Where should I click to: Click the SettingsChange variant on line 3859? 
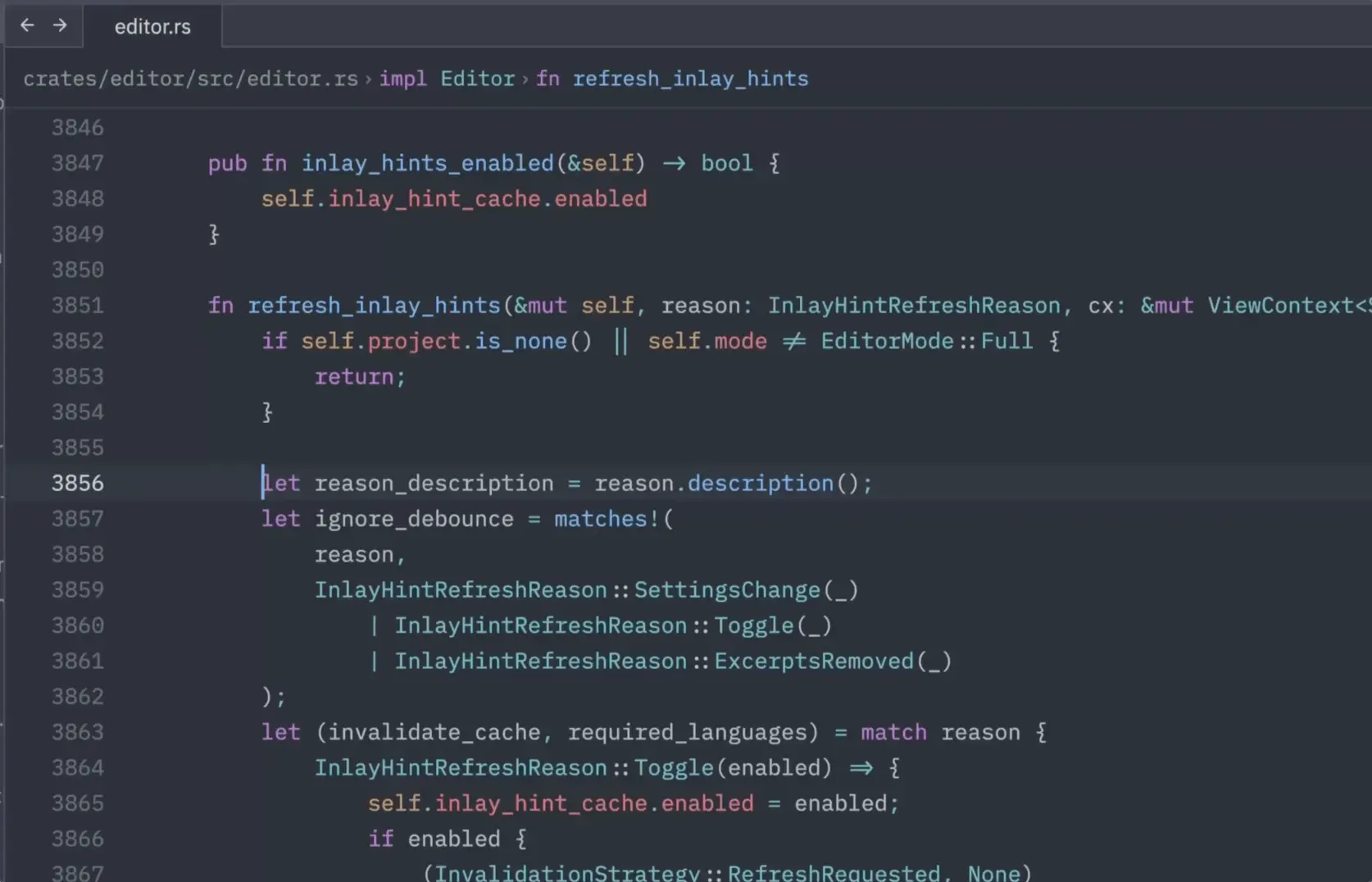coord(727,590)
